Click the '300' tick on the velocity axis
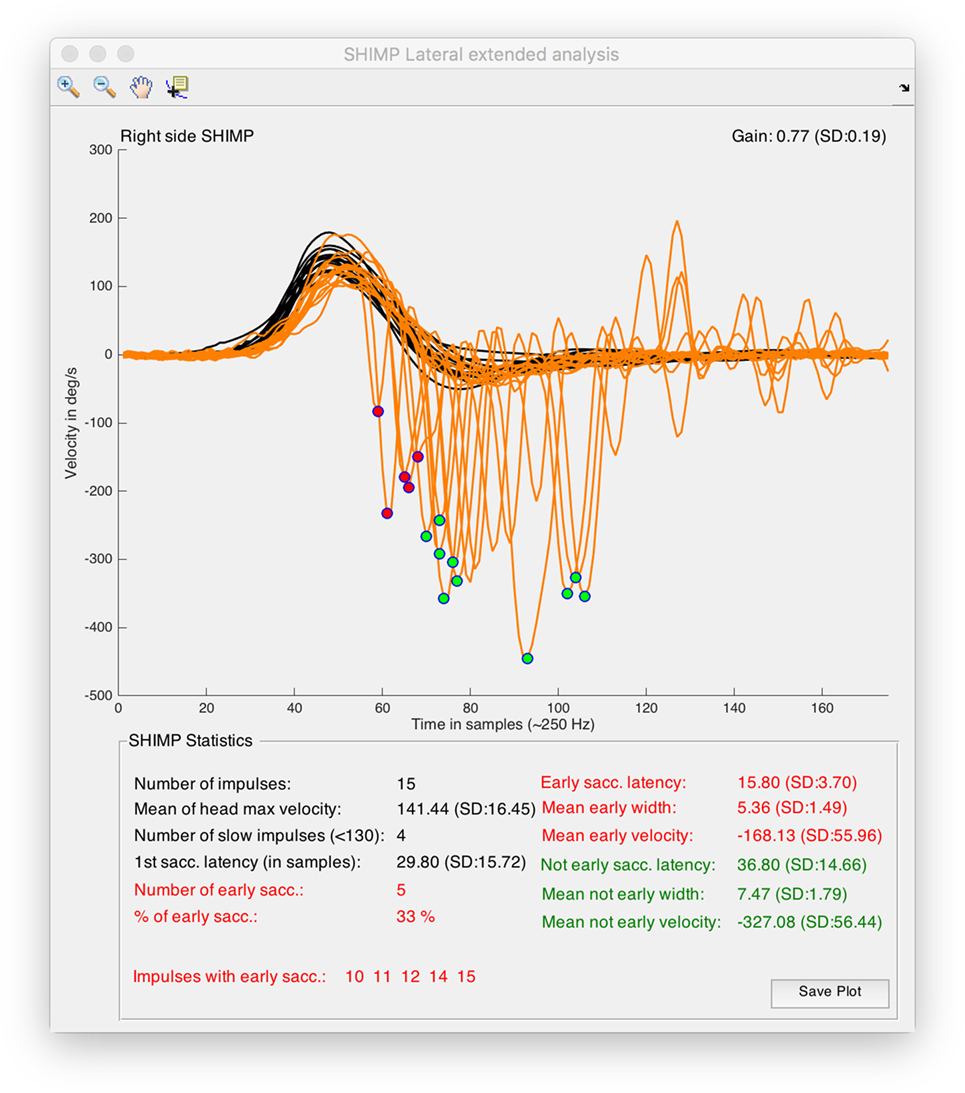The width and height of the screenshot is (965, 1093). click(100, 150)
